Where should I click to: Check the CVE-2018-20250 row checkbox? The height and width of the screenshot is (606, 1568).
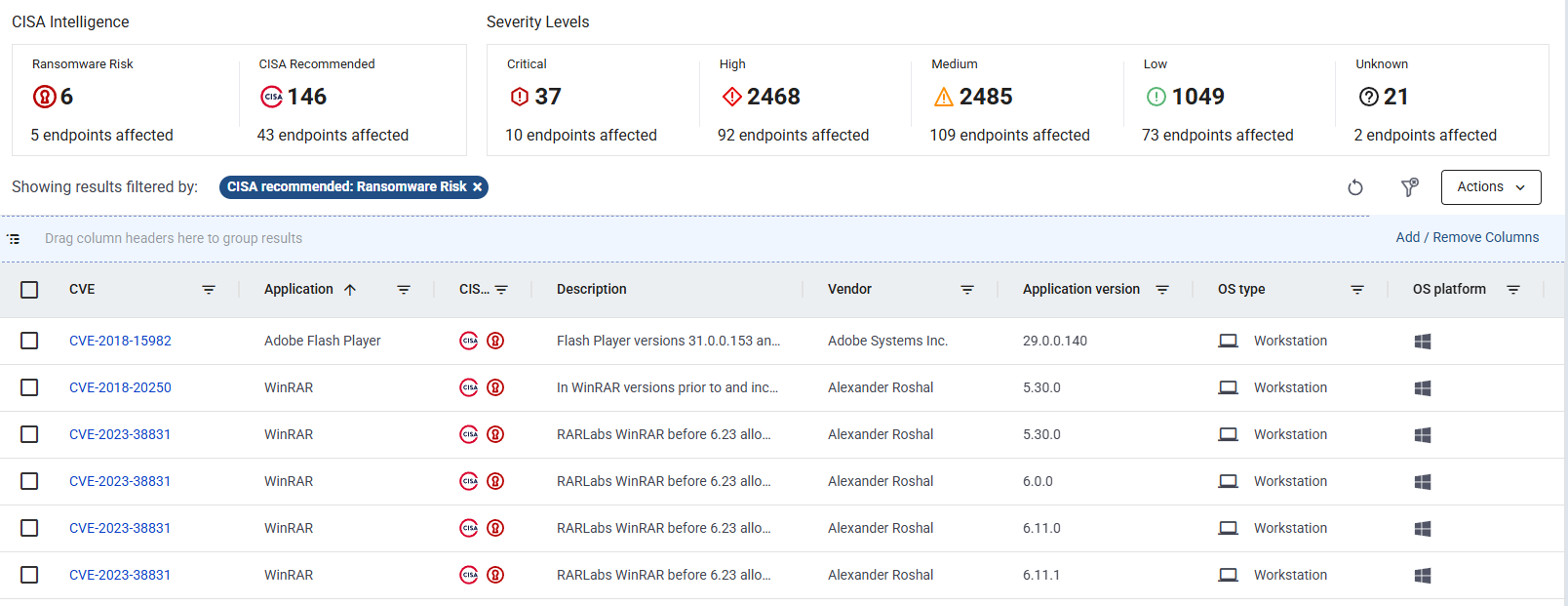pos(29,387)
